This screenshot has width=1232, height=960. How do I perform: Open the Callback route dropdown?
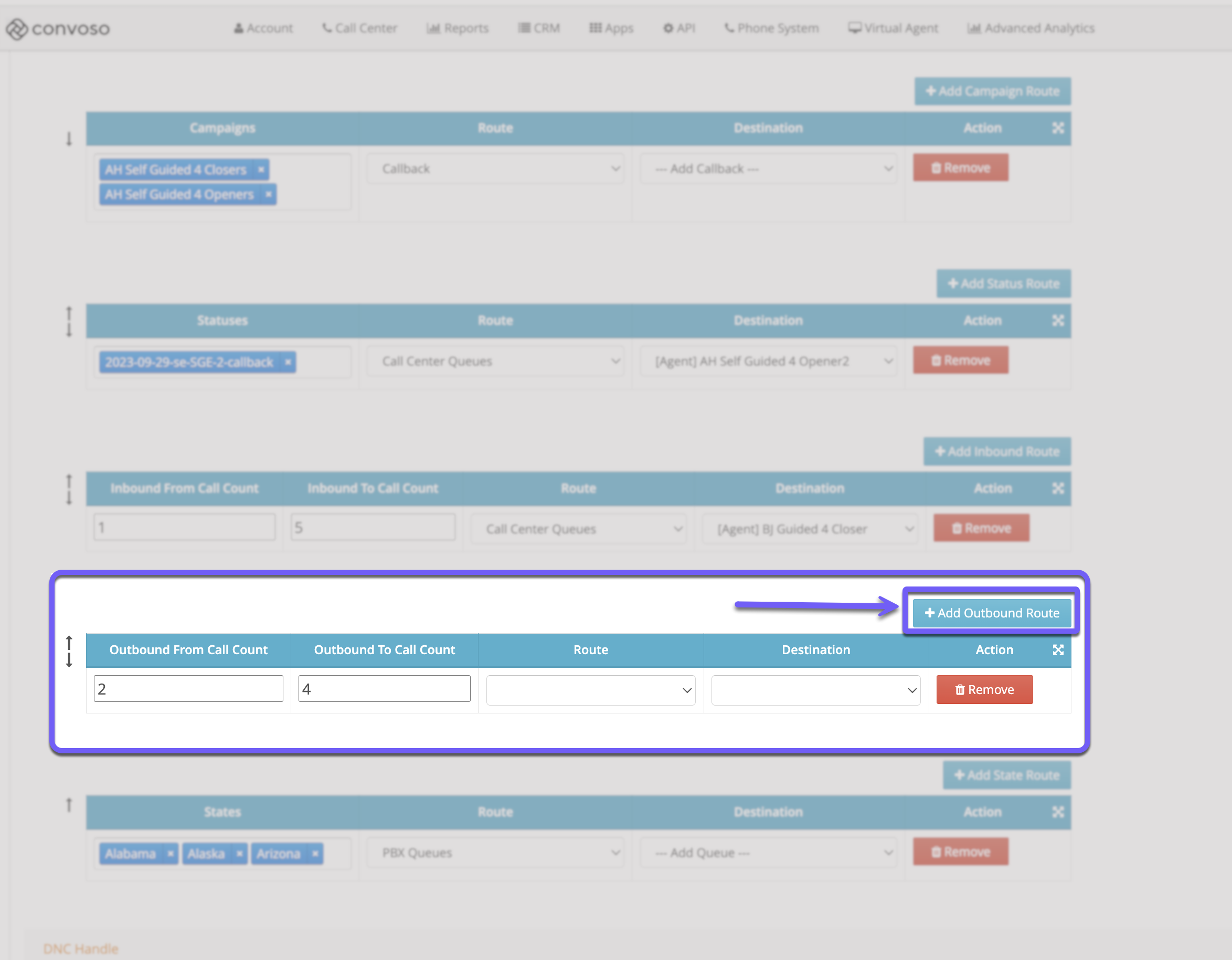495,168
